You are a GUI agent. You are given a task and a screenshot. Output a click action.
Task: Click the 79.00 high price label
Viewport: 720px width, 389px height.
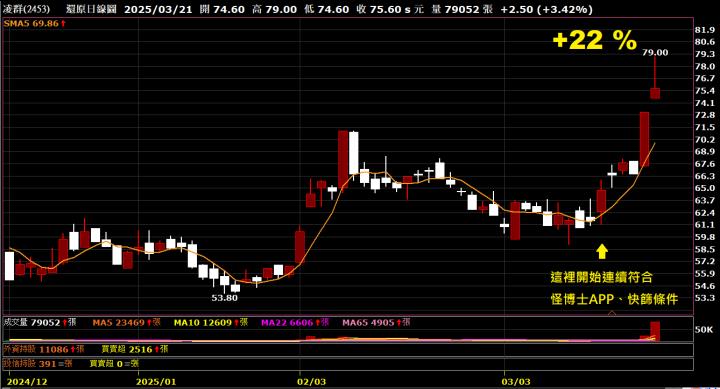655,52
